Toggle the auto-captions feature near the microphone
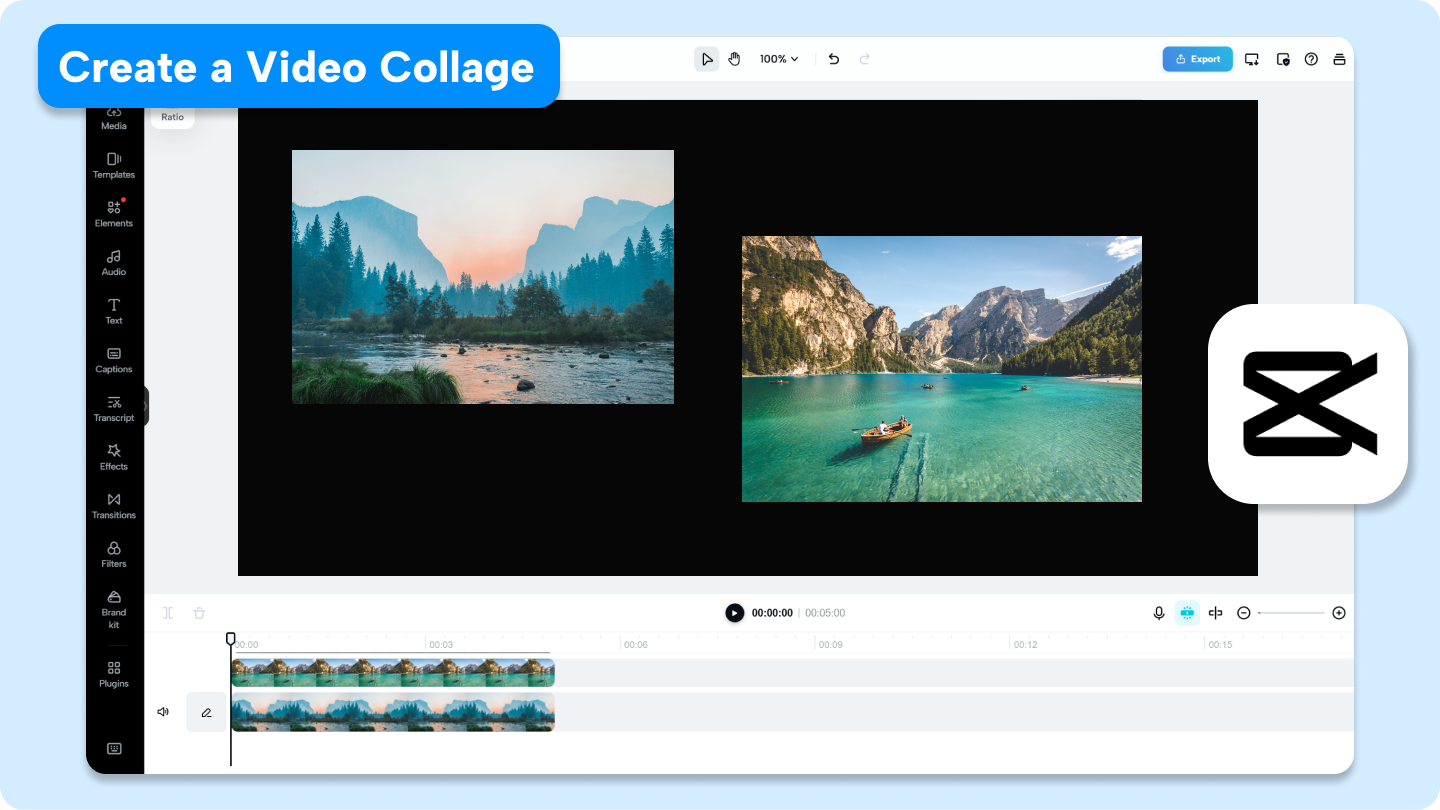This screenshot has height=810, width=1440. tap(1186, 612)
